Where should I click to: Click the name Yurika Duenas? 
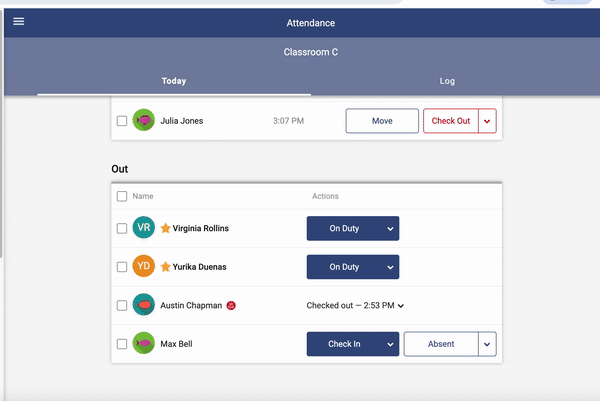(x=199, y=267)
